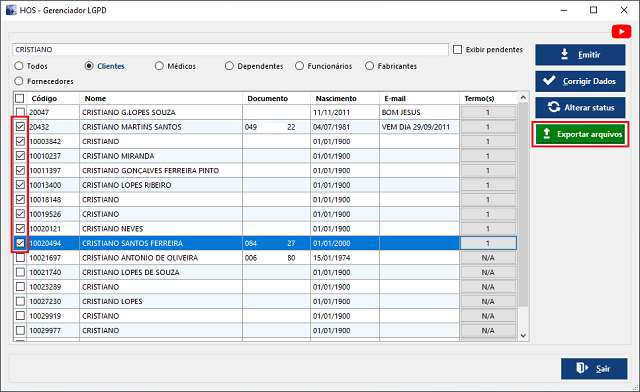Viewport: 640px width, 392px height.
Task: Click the CRISTIANO search field
Action: point(230,49)
